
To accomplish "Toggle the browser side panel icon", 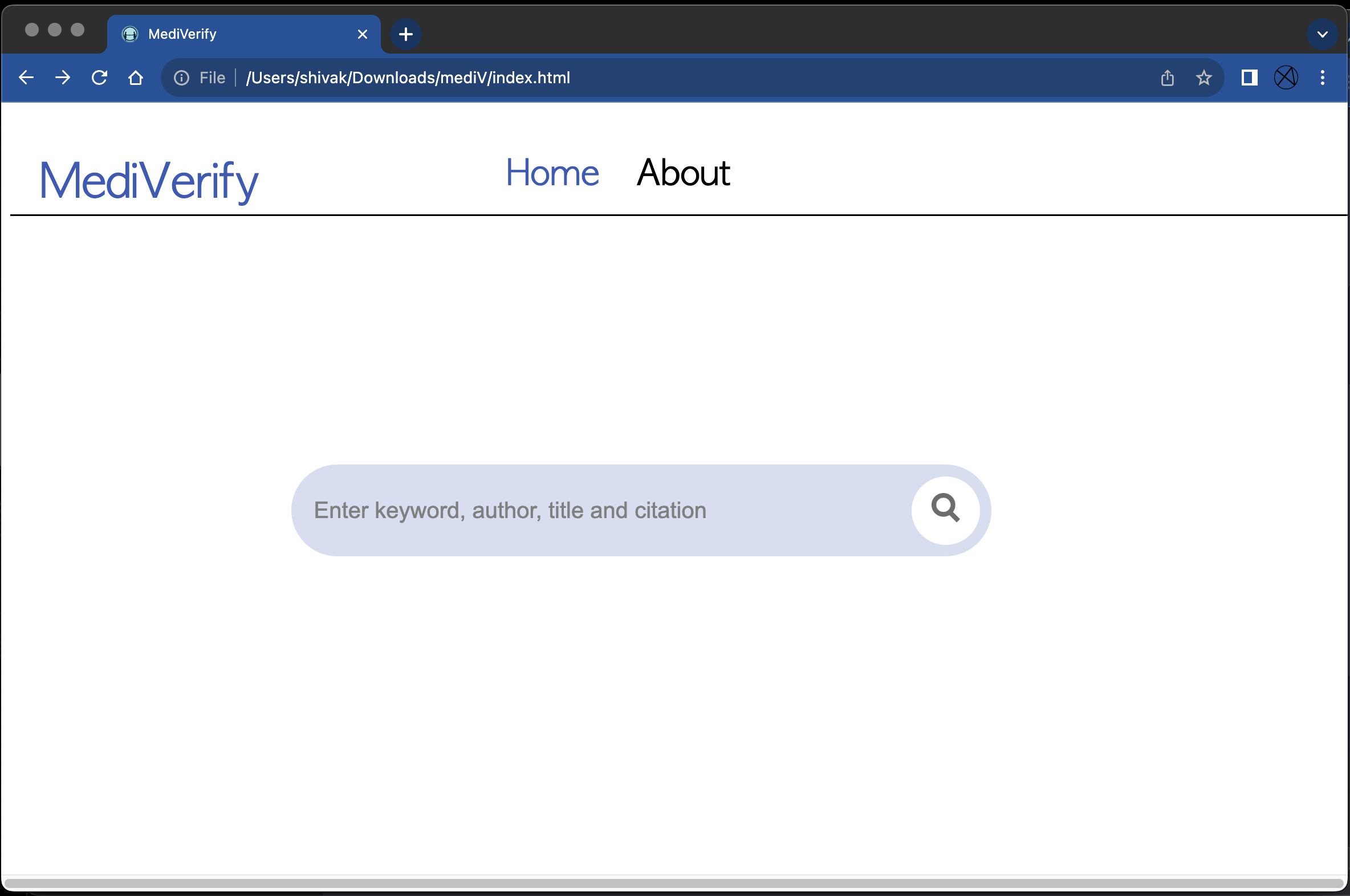I will pos(1250,78).
